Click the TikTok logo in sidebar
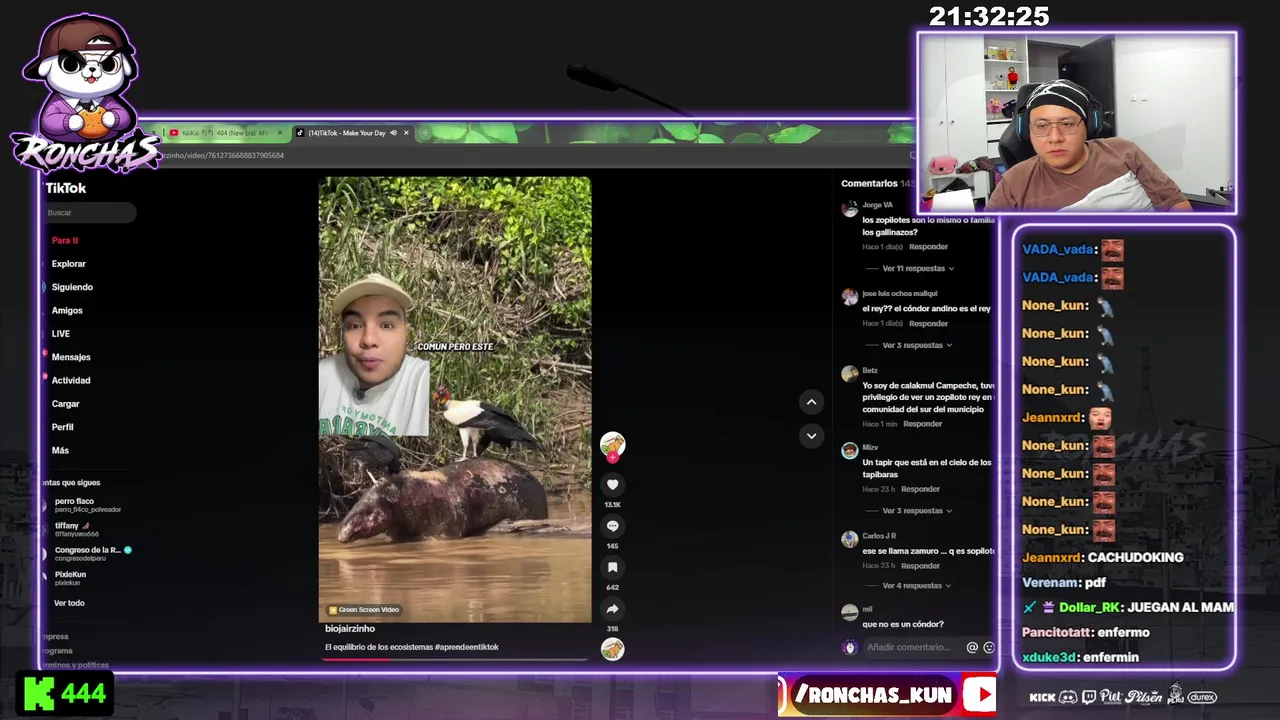1280x720 pixels. pos(66,188)
